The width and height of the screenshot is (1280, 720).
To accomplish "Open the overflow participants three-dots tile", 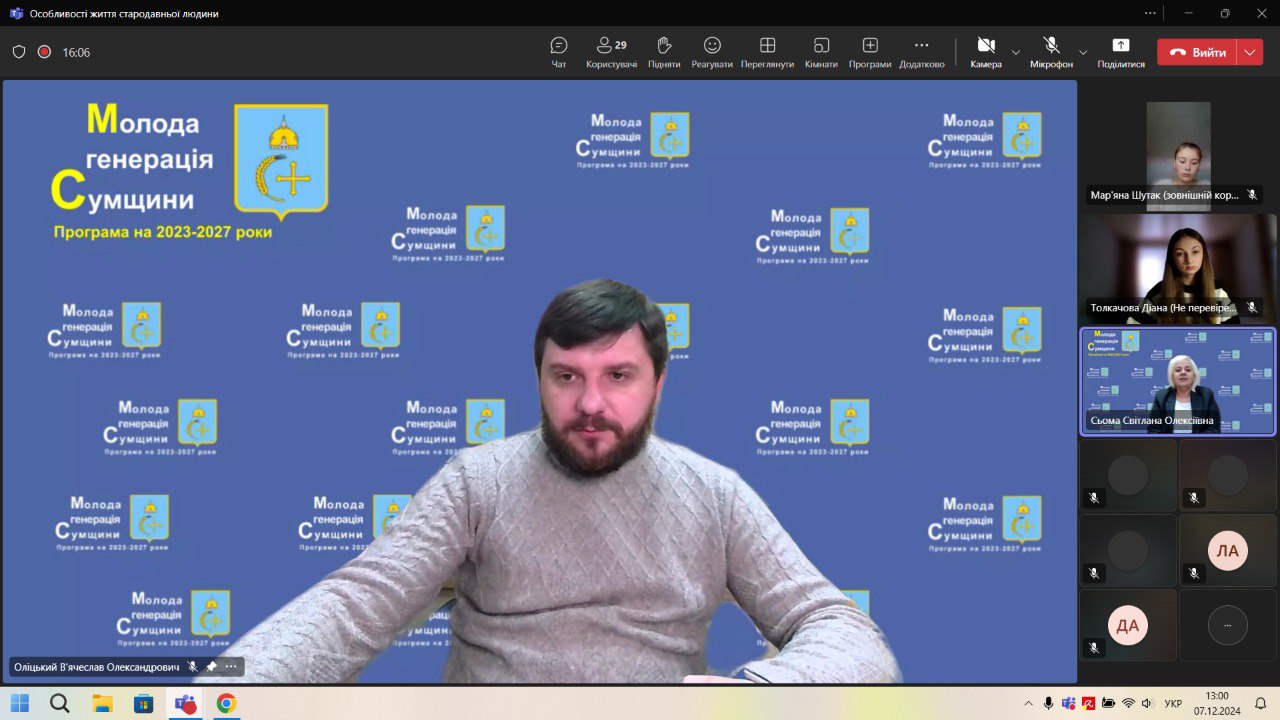I will pos(1227,626).
